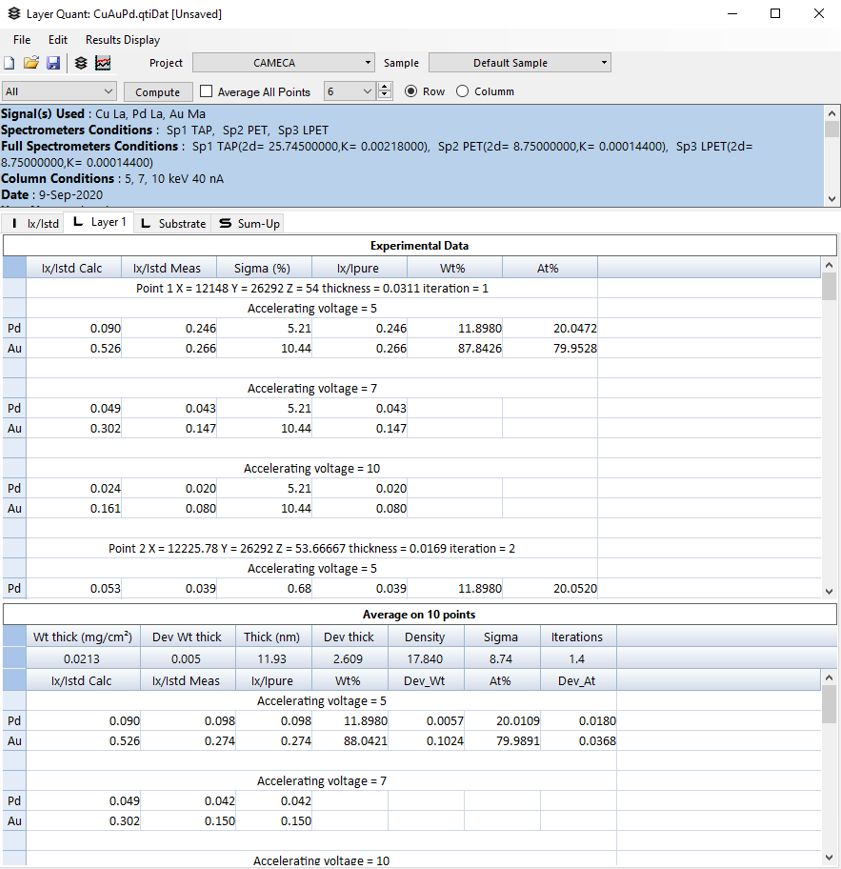Open the Results Display menu
Image resolution: width=841 pixels, height=869 pixels.
click(122, 40)
